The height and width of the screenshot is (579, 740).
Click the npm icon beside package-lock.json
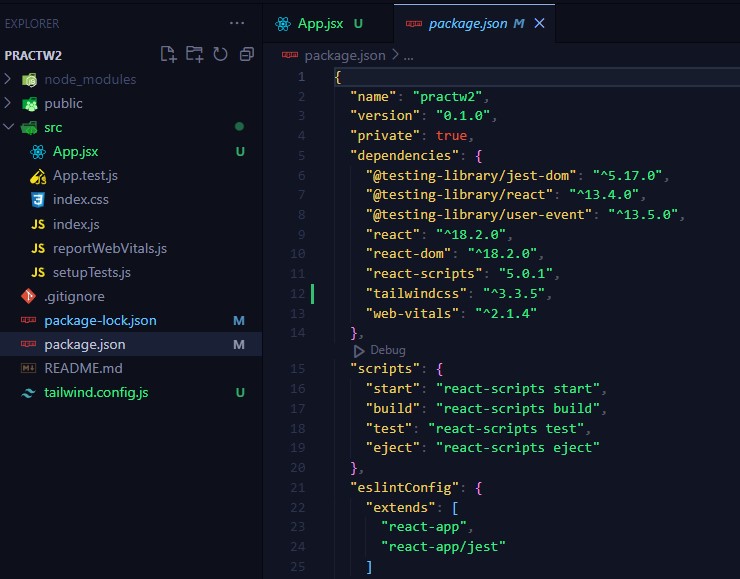pyautogui.click(x=28, y=320)
